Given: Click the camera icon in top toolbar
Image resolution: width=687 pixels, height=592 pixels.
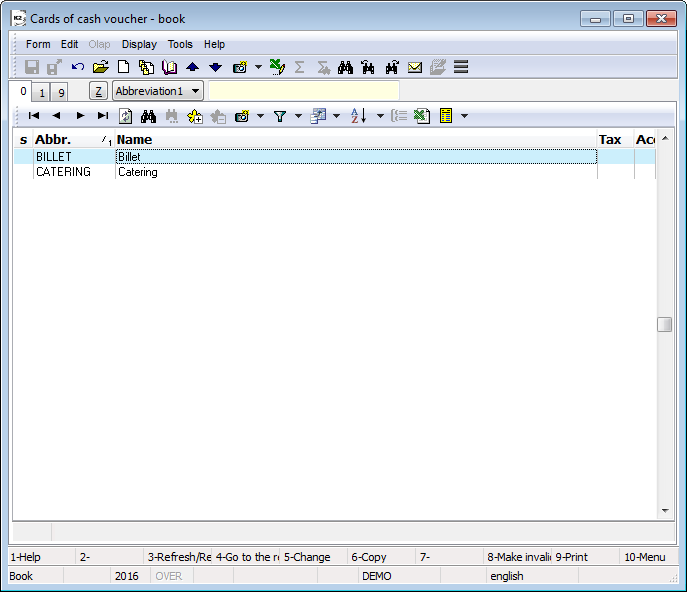Looking at the screenshot, I should click(240, 67).
